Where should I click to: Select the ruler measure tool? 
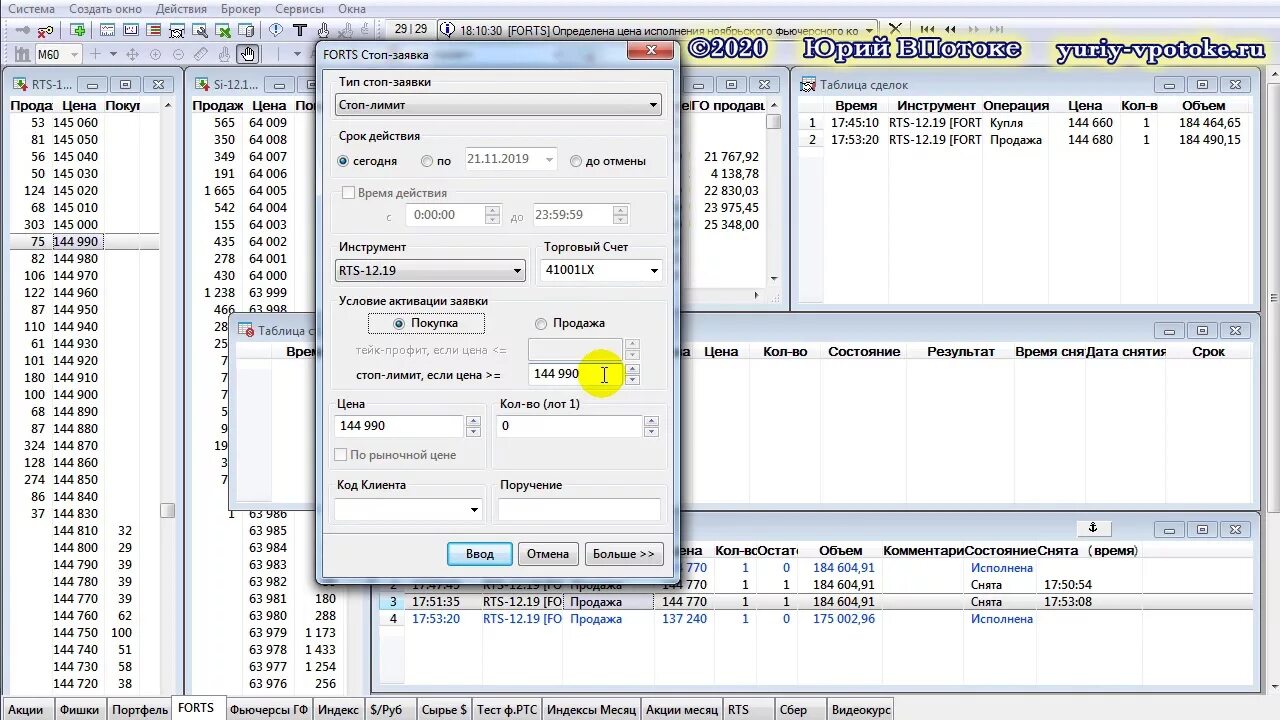coord(201,54)
